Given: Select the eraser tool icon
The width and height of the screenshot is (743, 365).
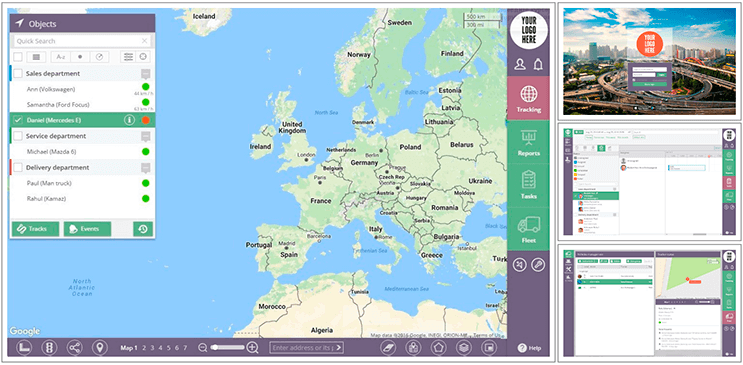Looking at the screenshot, I should (388, 348).
